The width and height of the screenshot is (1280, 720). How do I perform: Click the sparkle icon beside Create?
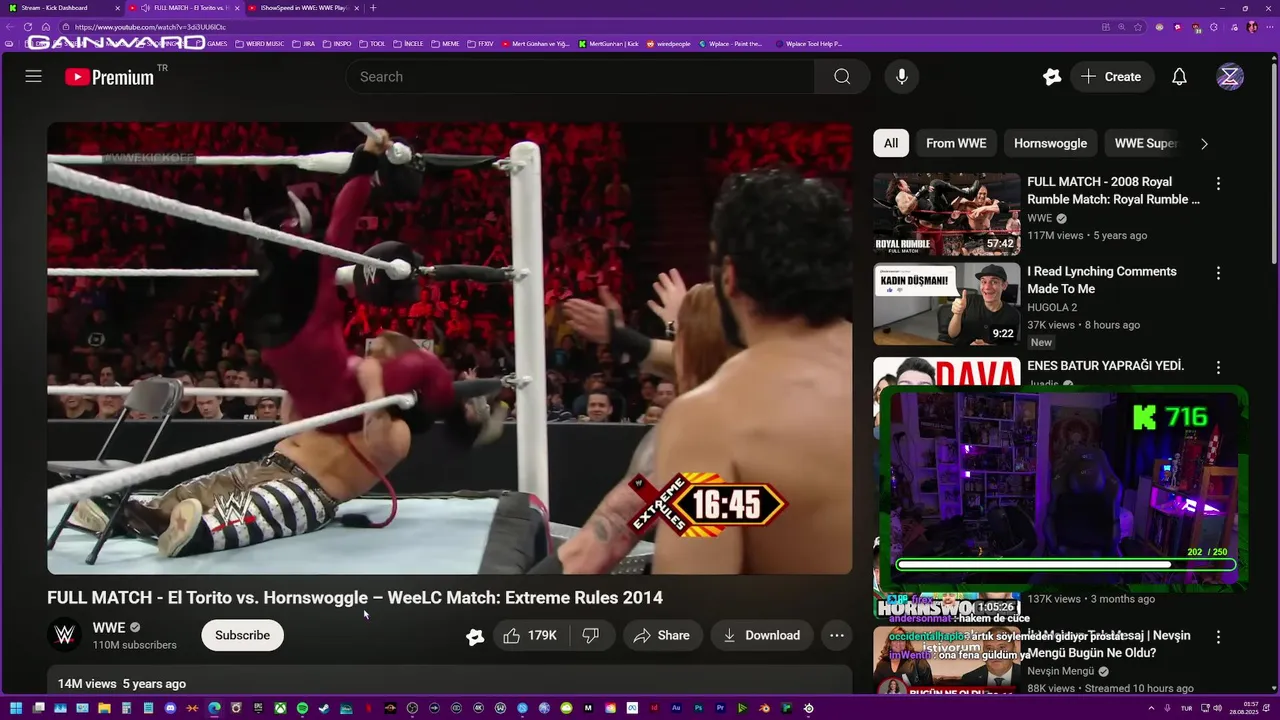point(1052,77)
